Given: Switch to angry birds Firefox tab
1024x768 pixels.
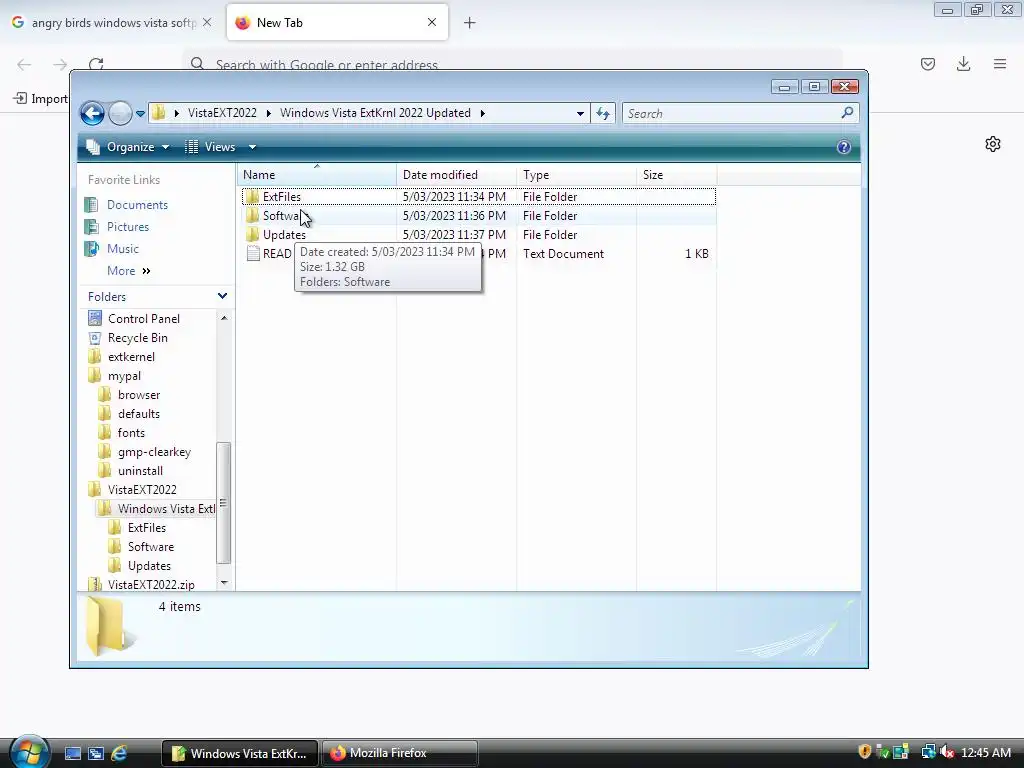Looking at the screenshot, I should pyautogui.click(x=112, y=23).
